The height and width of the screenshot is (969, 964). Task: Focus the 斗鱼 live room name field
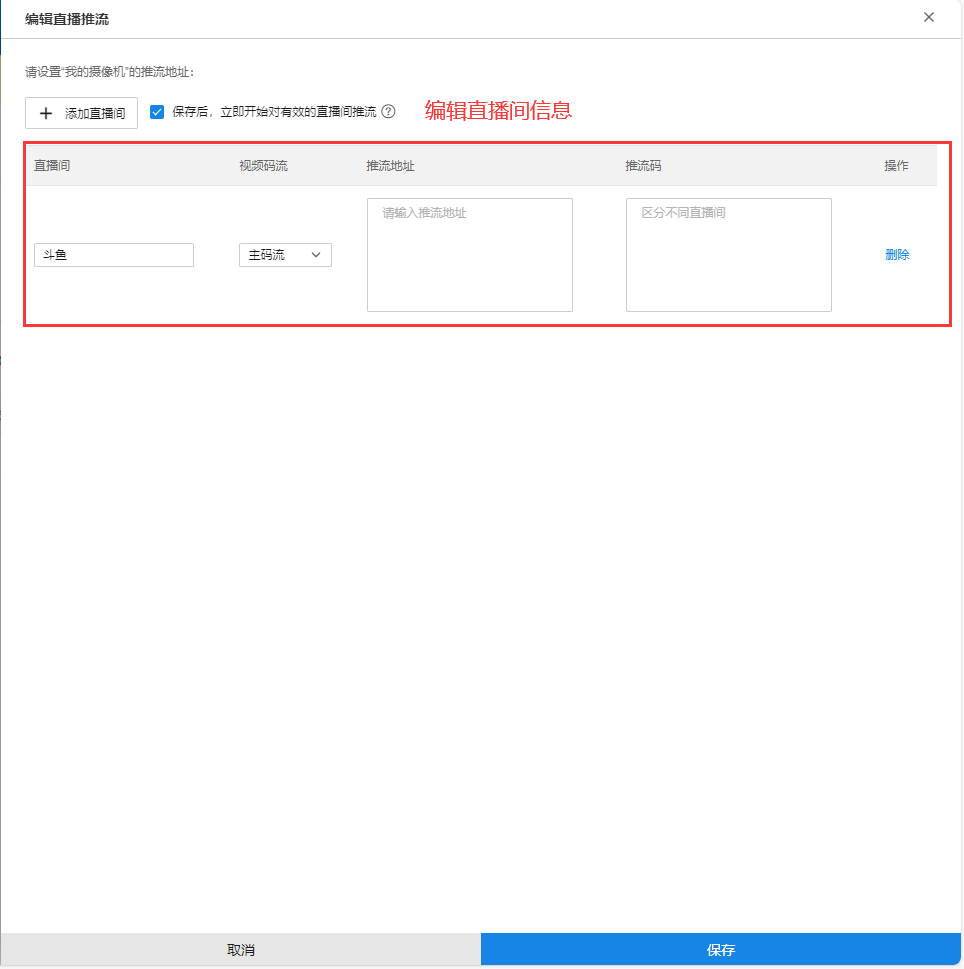point(114,255)
